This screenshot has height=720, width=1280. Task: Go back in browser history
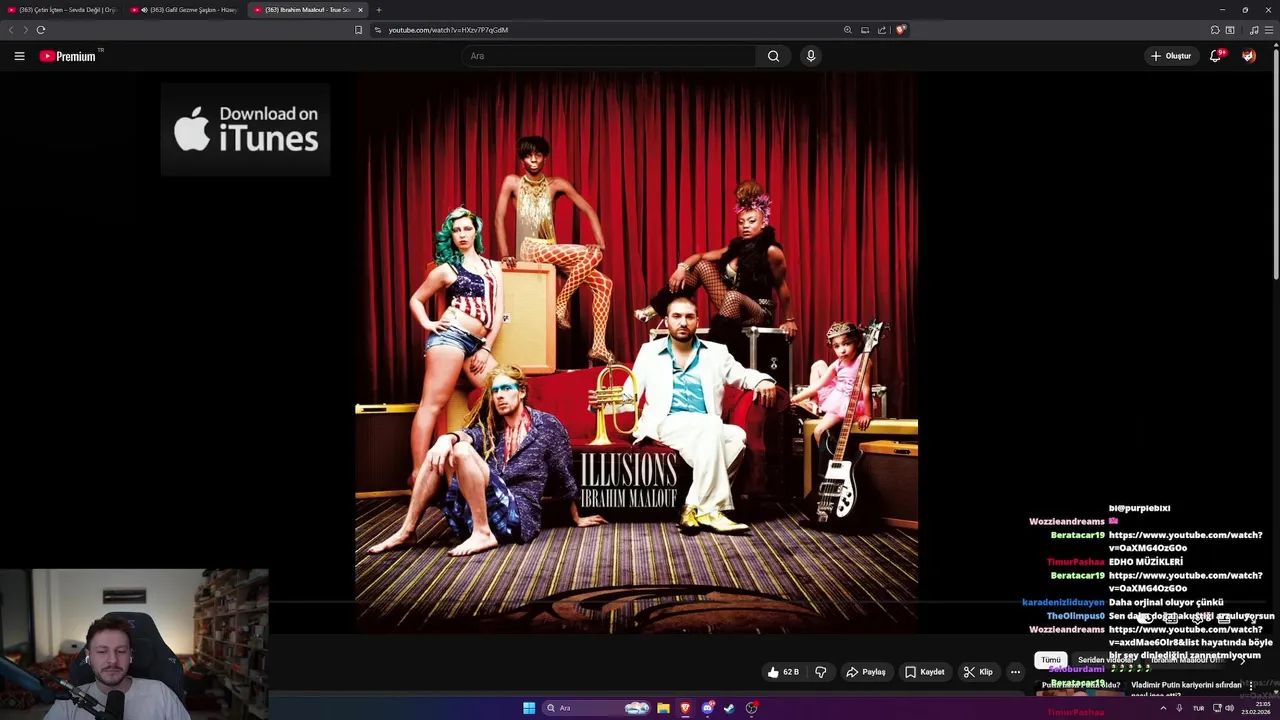pyautogui.click(x=11, y=30)
